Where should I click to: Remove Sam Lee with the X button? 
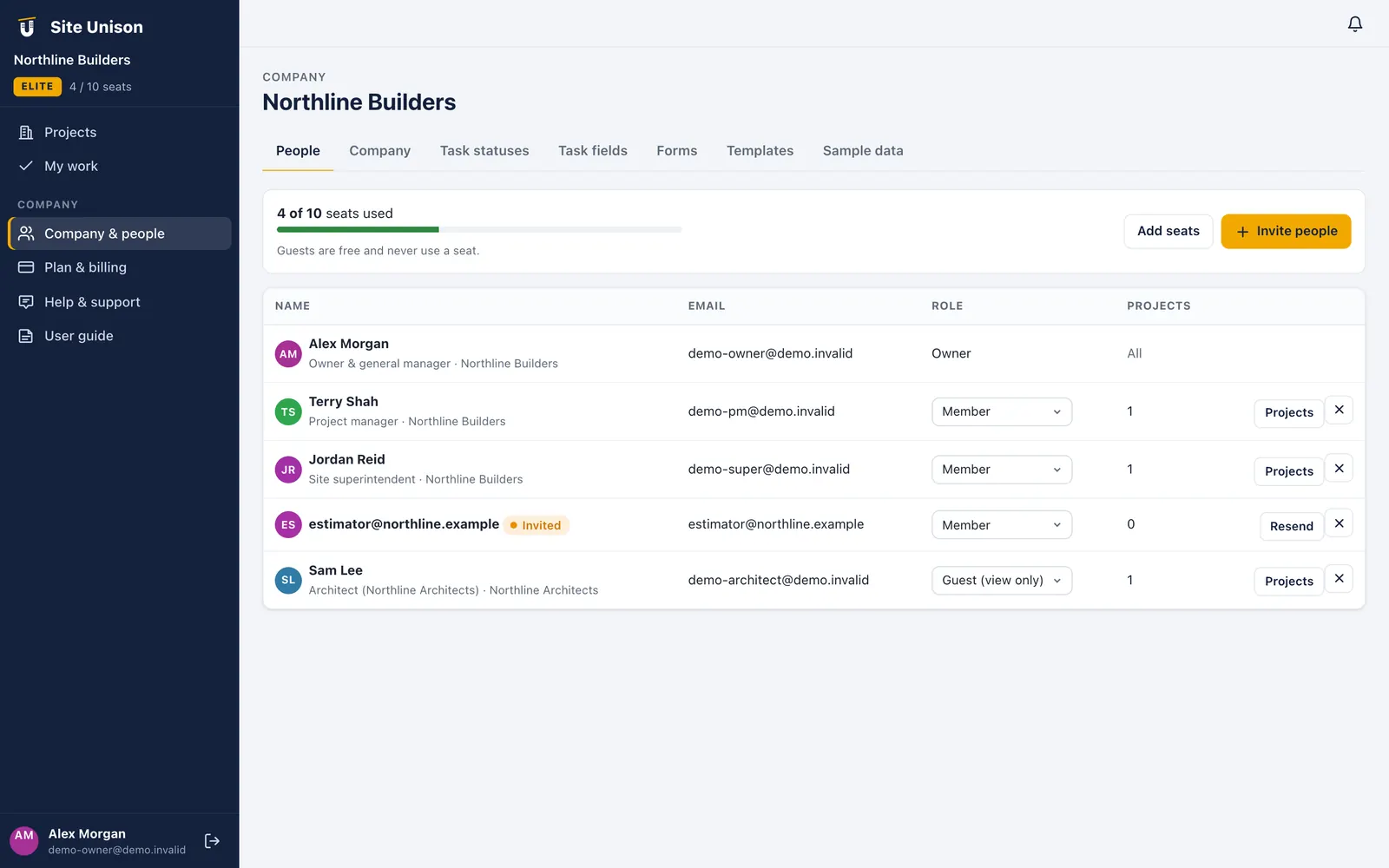(1339, 579)
